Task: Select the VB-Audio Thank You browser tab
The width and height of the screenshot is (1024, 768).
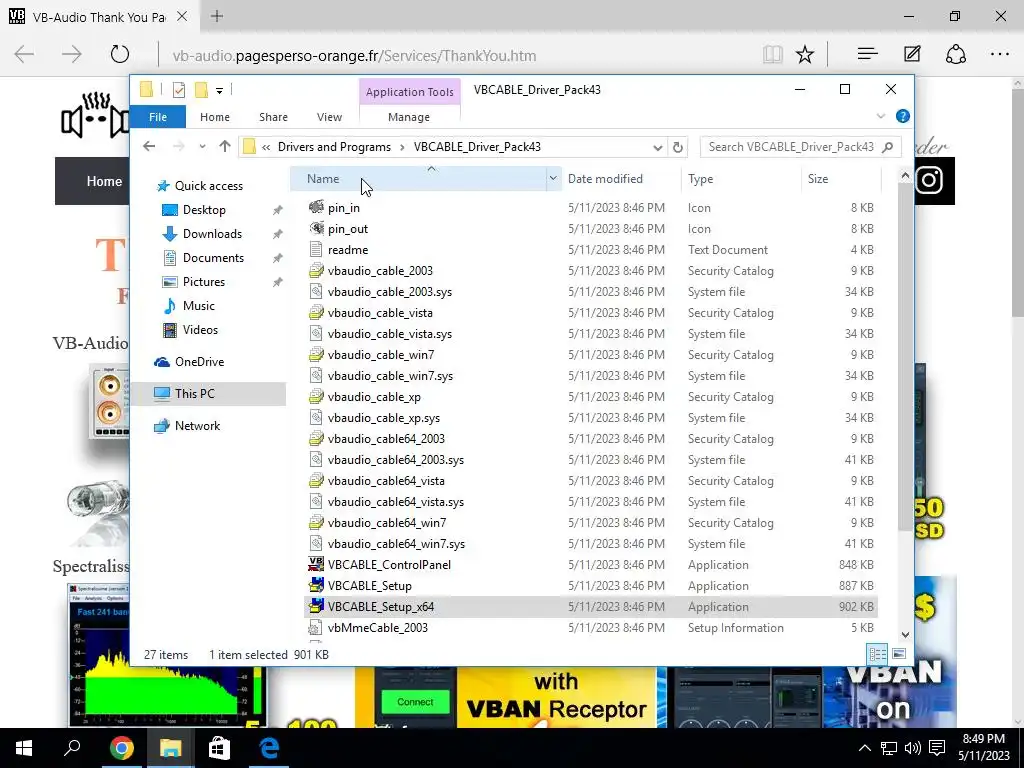Action: [x=99, y=17]
